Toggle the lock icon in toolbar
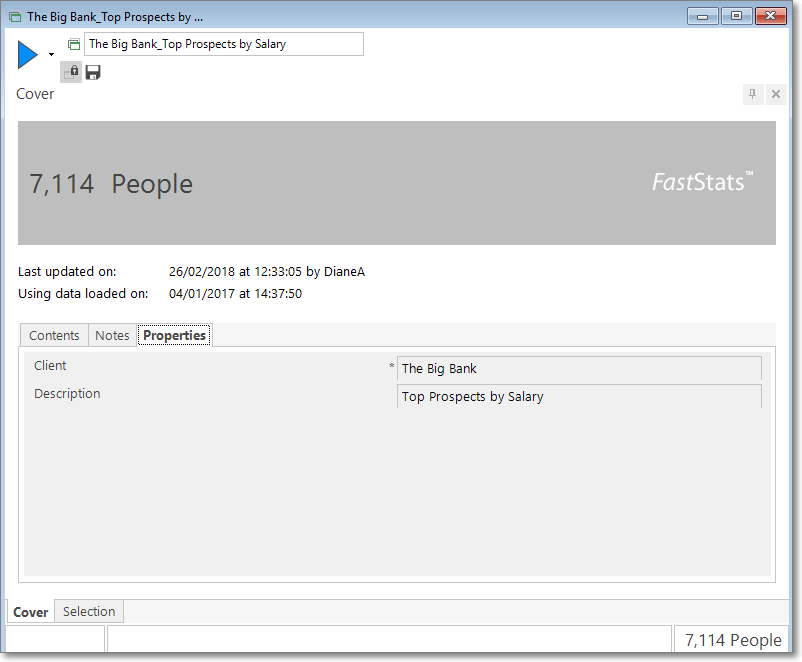Image resolution: width=802 pixels, height=662 pixels. click(x=71, y=72)
